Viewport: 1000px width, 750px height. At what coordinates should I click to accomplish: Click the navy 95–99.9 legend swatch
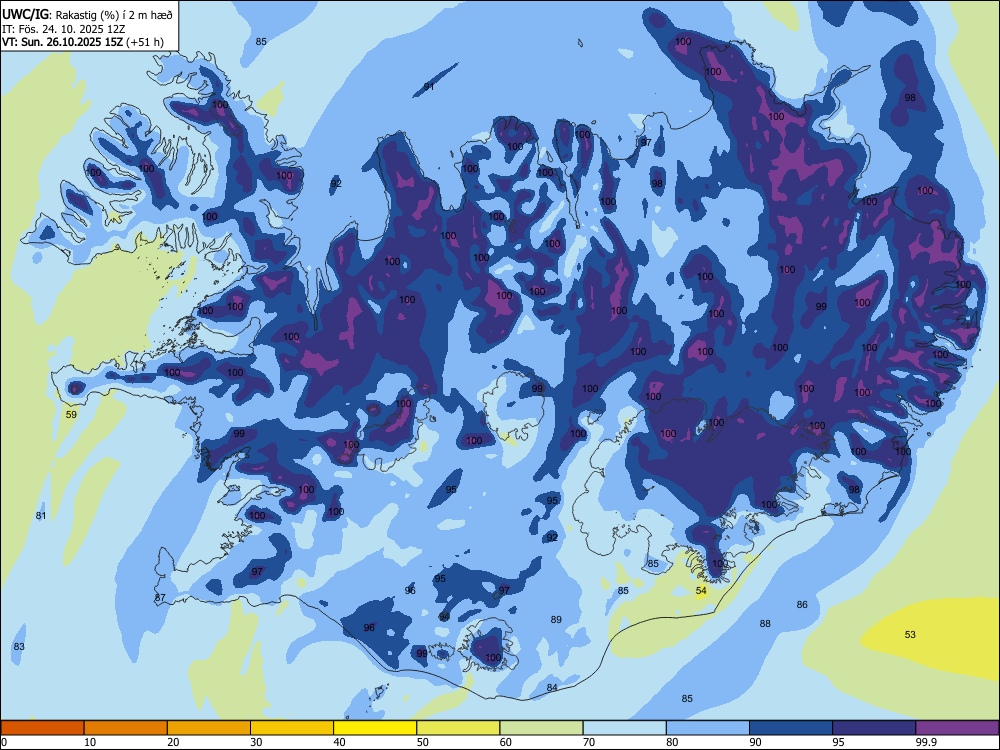(874, 728)
